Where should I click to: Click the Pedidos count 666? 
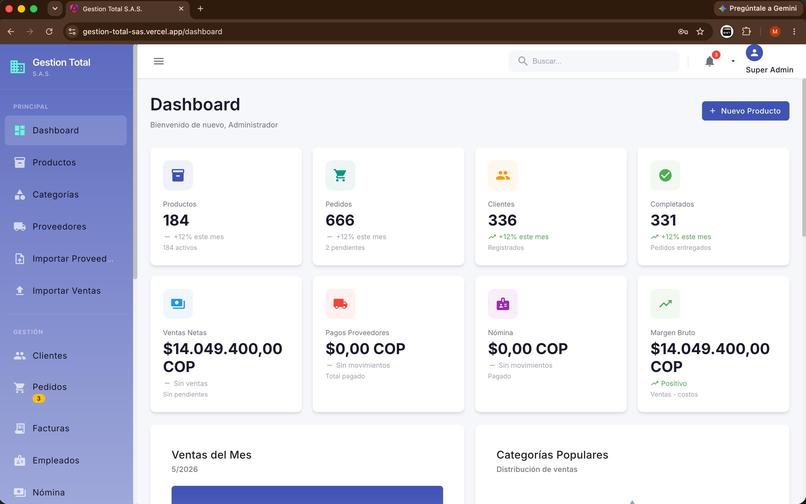pos(340,221)
